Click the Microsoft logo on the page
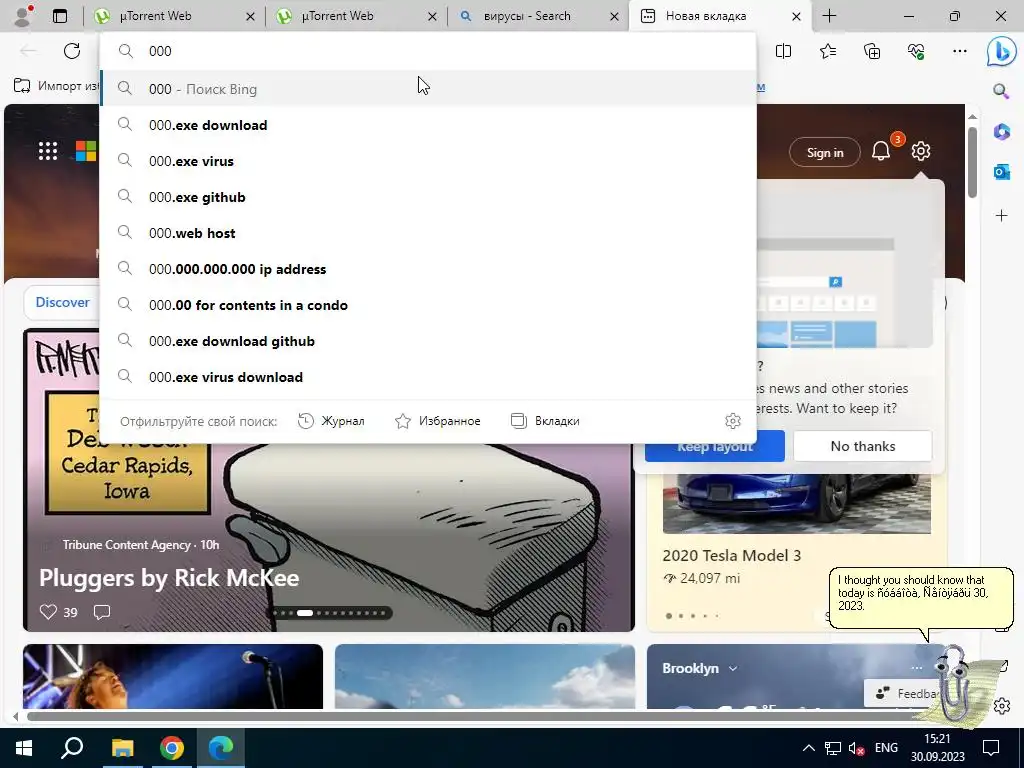Image resolution: width=1024 pixels, height=768 pixels. click(x=86, y=151)
